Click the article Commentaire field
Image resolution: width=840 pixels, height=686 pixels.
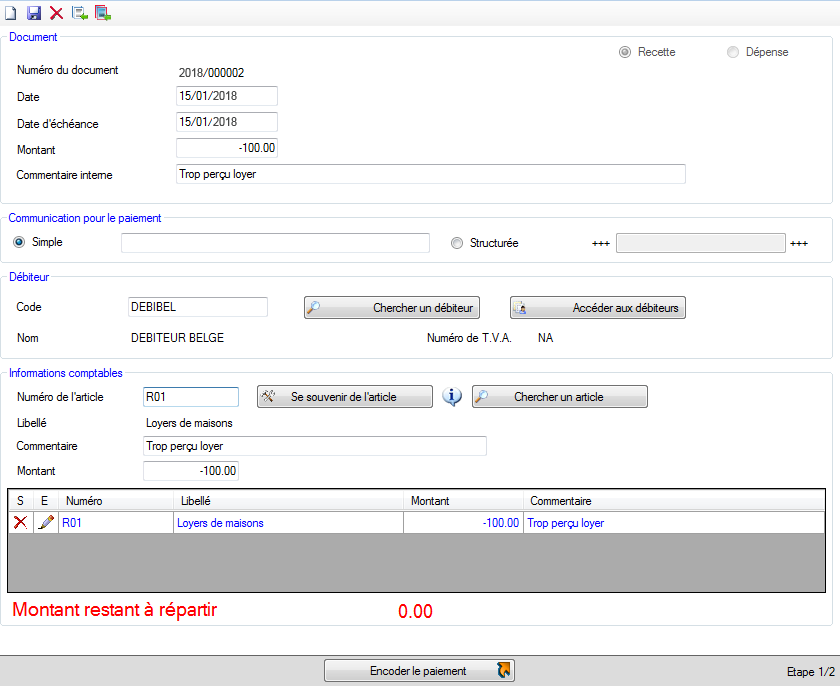[315, 446]
